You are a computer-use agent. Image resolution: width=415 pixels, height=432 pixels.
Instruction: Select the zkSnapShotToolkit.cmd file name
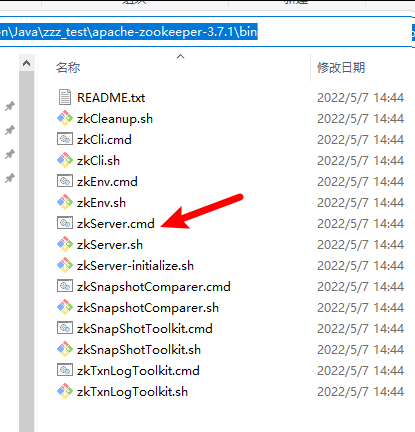145,329
